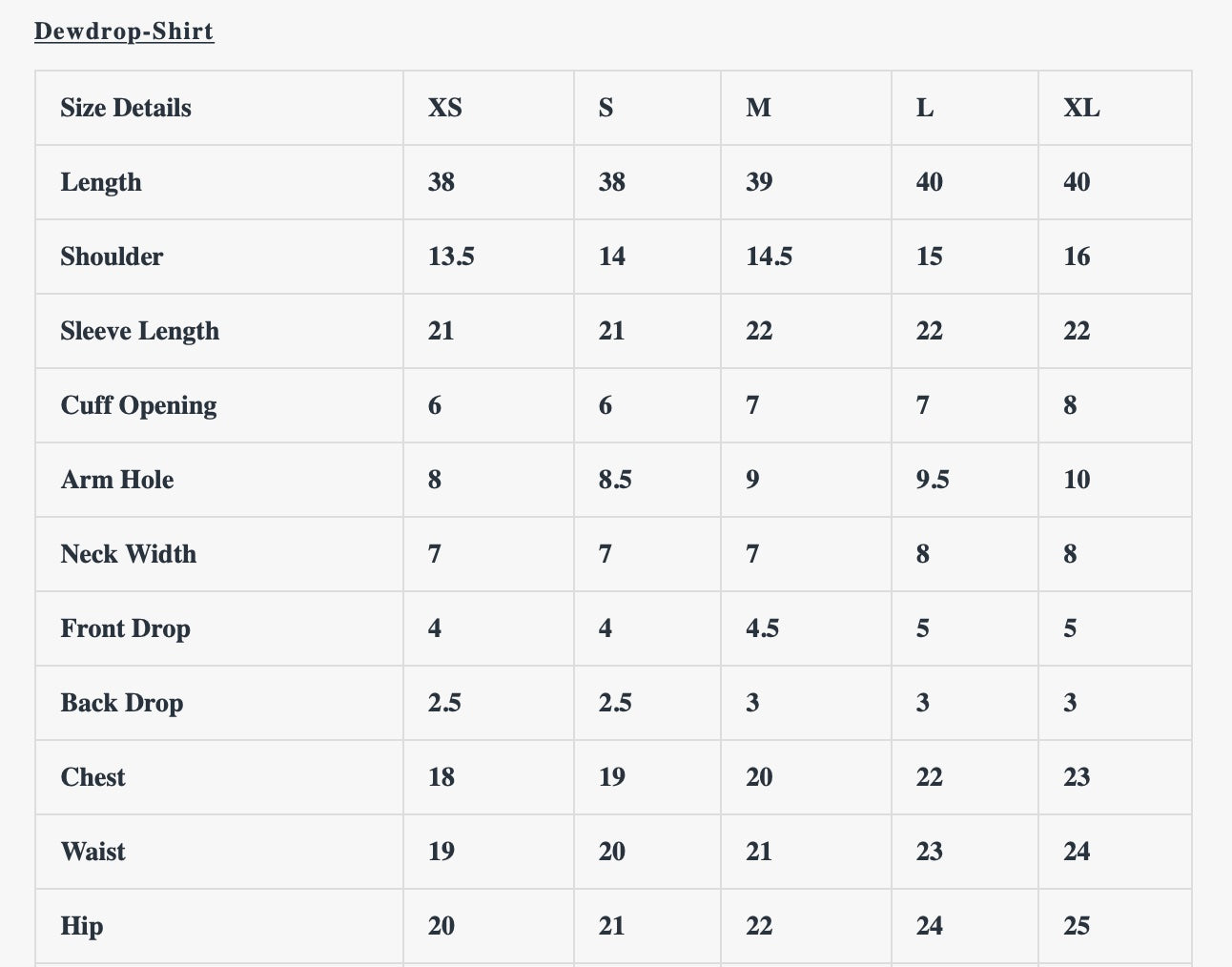Click the Dewdrop-Shirt heading link
The image size is (1232, 967).
click(124, 31)
